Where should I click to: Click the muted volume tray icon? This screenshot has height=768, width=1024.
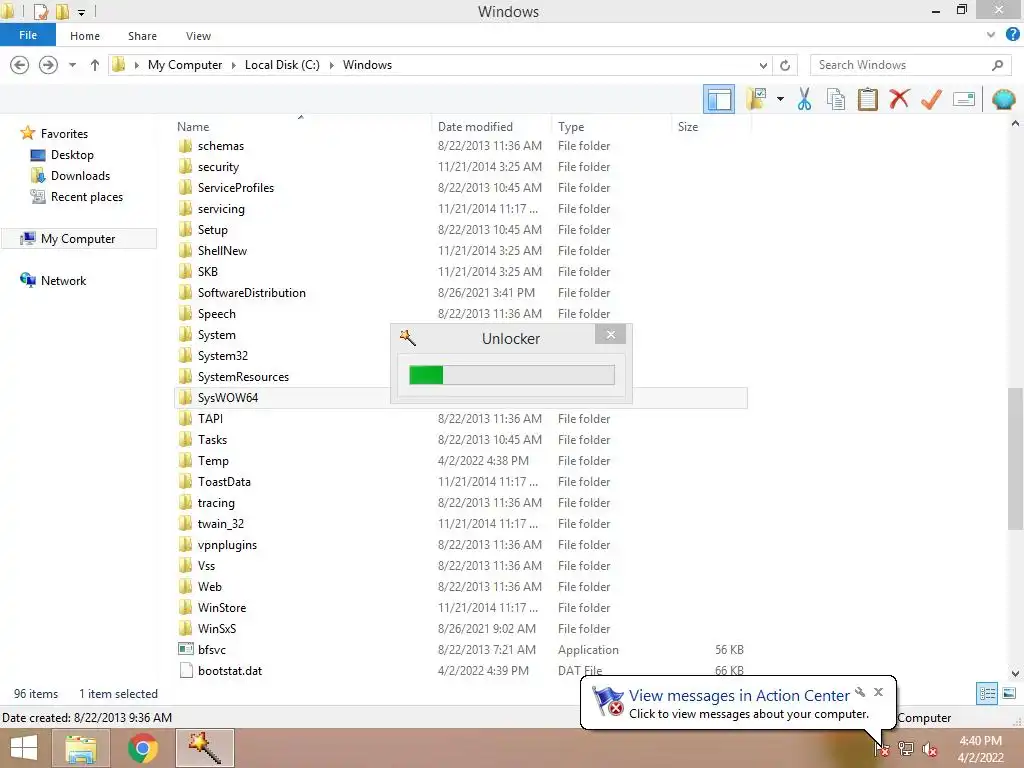(x=929, y=749)
